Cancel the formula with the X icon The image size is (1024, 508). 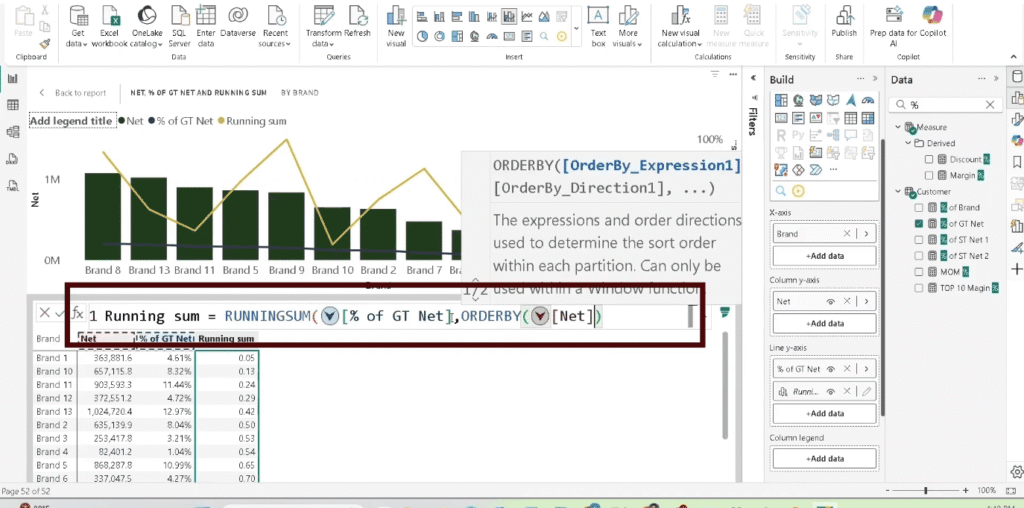44,313
